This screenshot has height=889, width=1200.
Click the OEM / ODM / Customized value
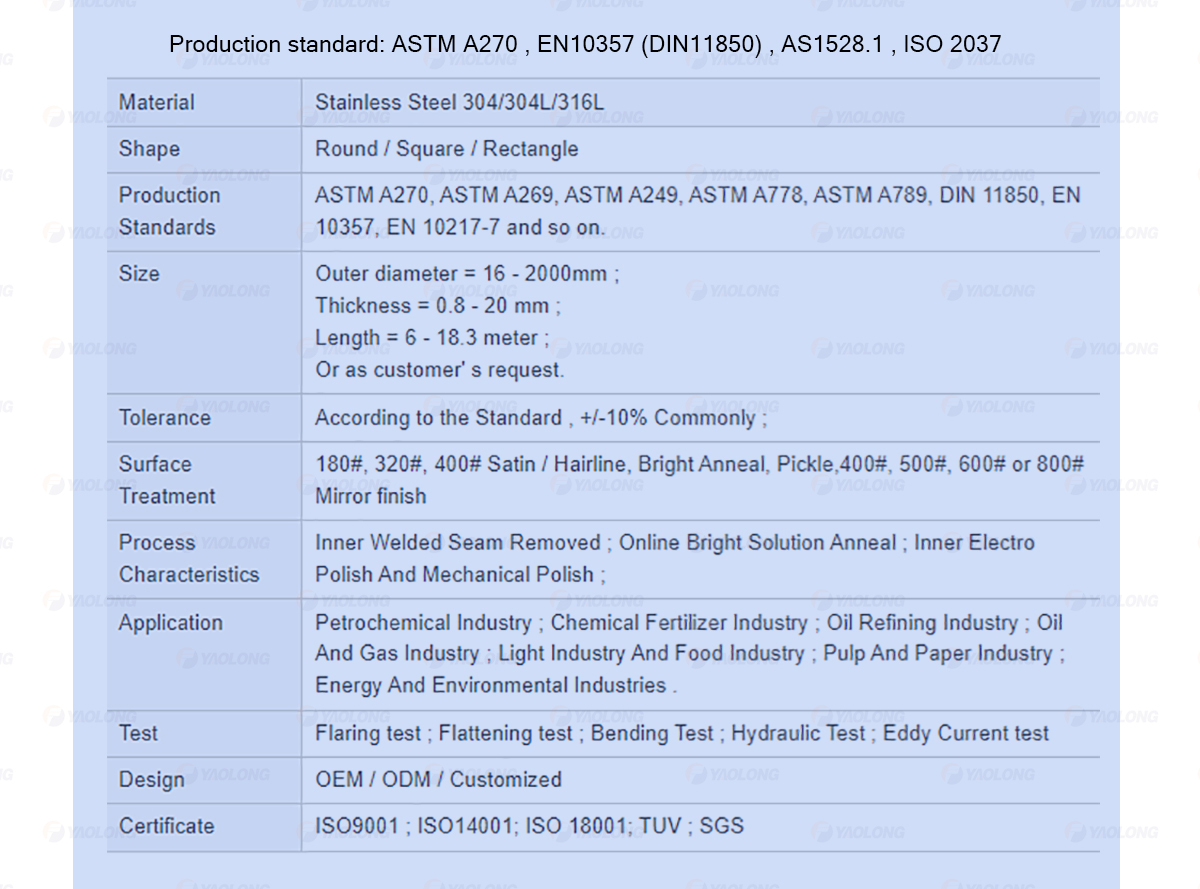(x=438, y=779)
